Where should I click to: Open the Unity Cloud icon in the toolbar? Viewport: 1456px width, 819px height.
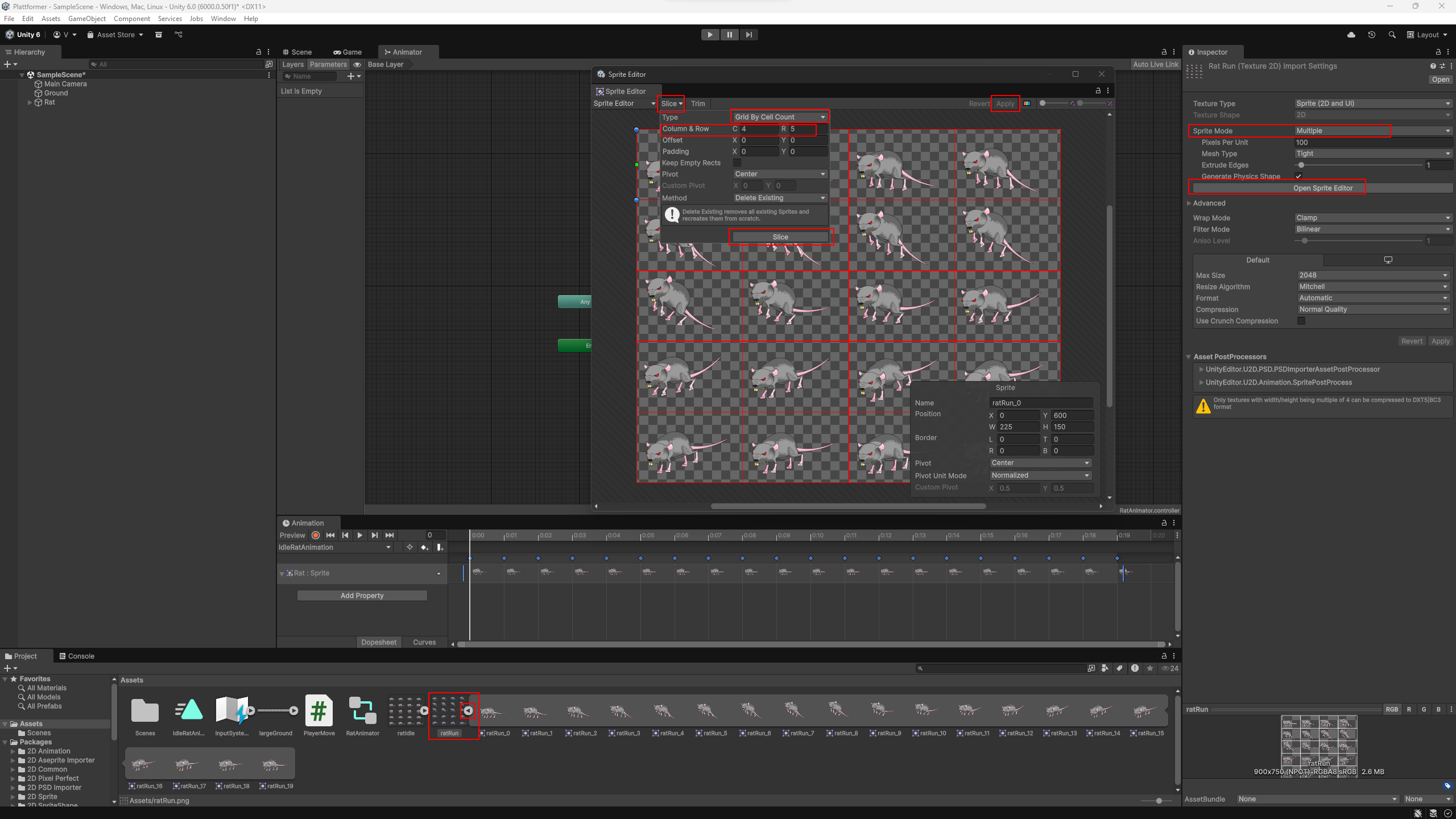point(1351,35)
